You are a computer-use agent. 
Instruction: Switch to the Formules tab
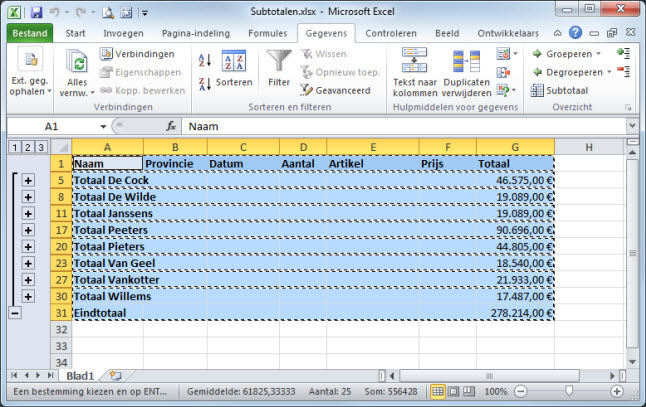tap(268, 33)
